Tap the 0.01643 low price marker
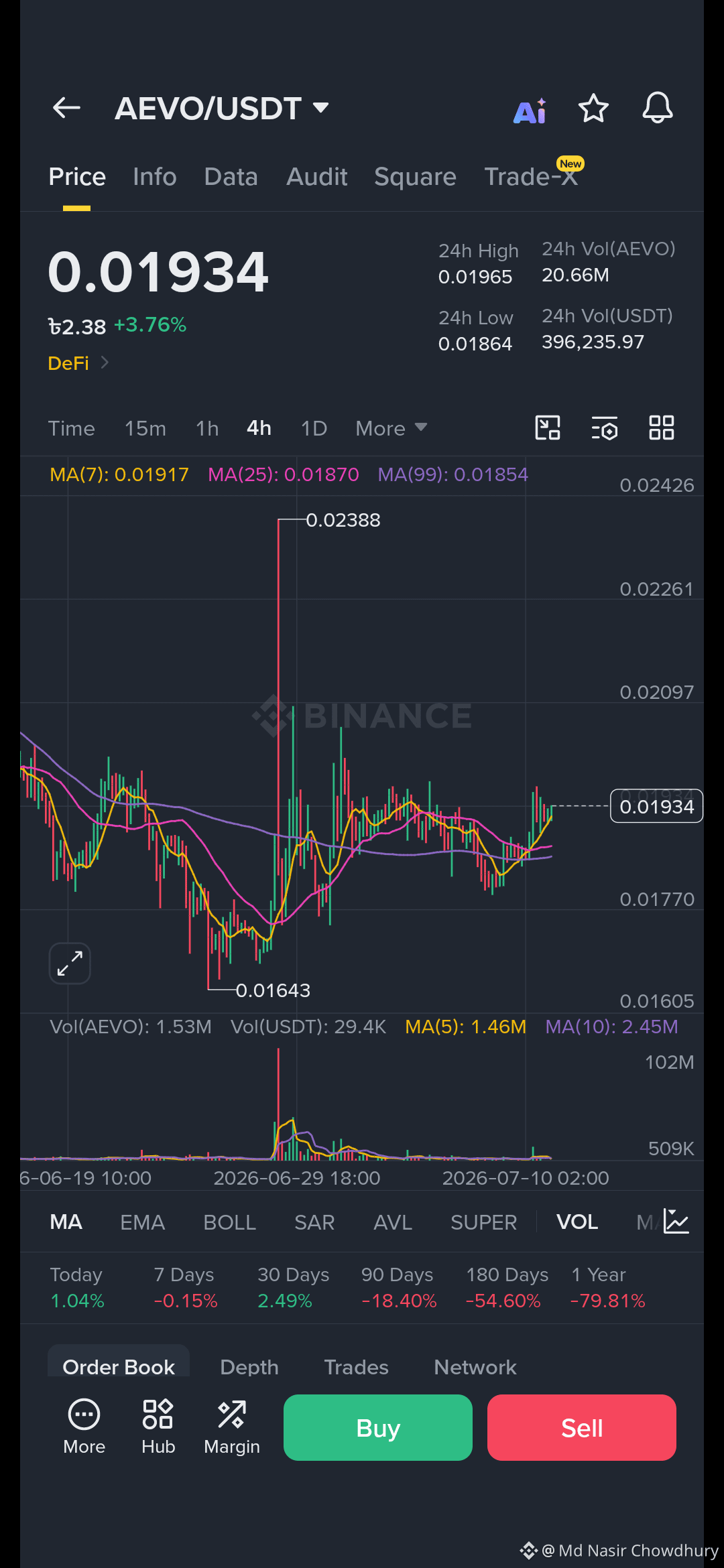 coord(273,990)
